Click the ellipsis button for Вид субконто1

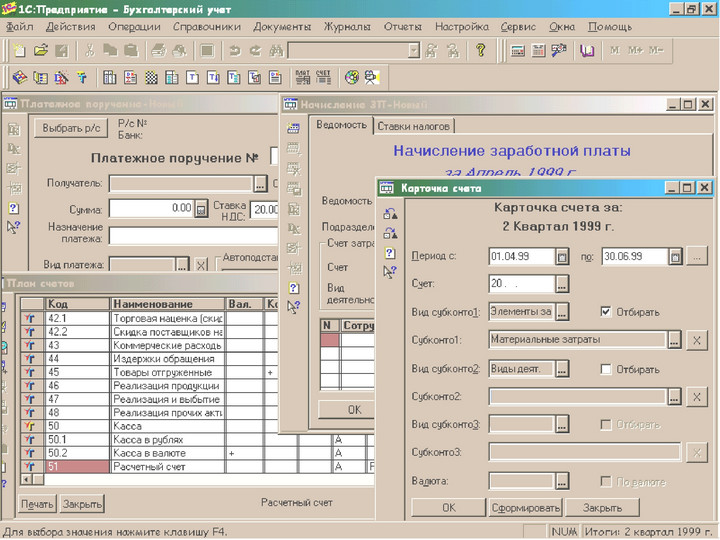point(562,312)
